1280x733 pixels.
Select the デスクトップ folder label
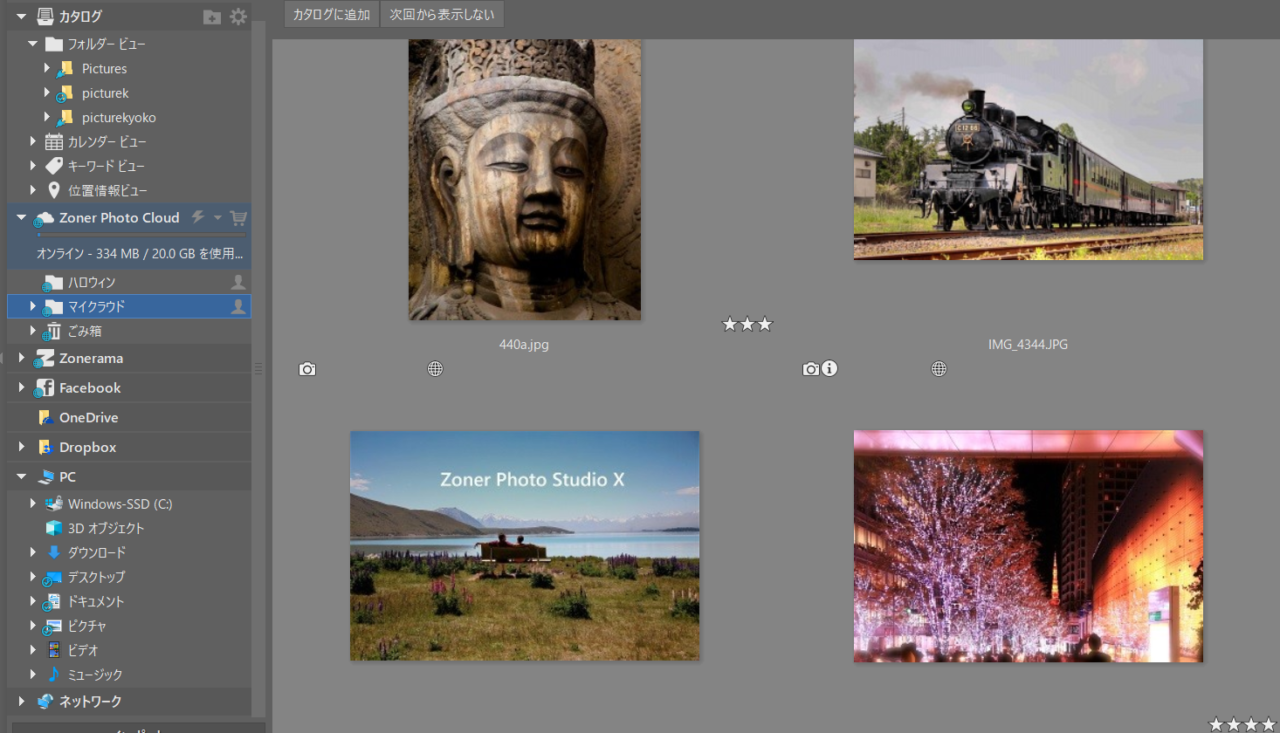96,577
